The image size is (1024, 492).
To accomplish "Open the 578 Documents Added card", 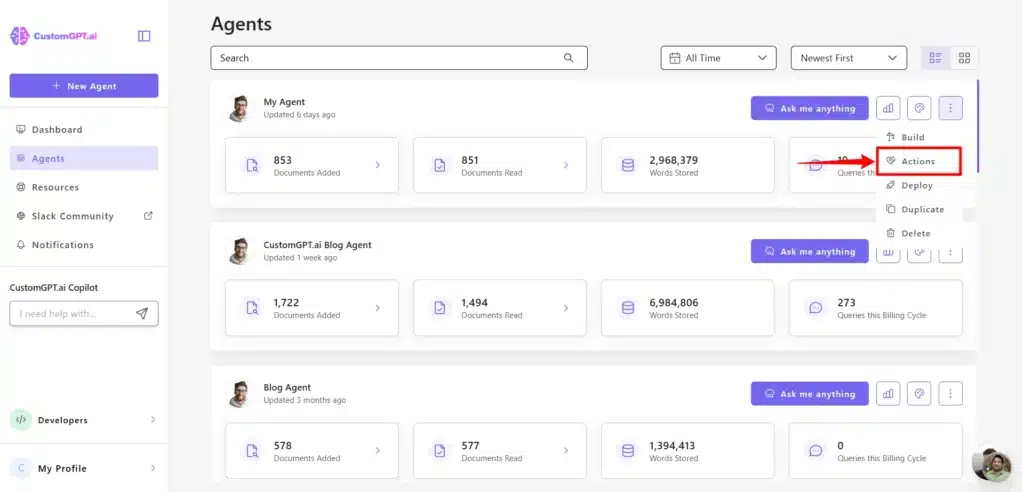I will click(x=312, y=451).
